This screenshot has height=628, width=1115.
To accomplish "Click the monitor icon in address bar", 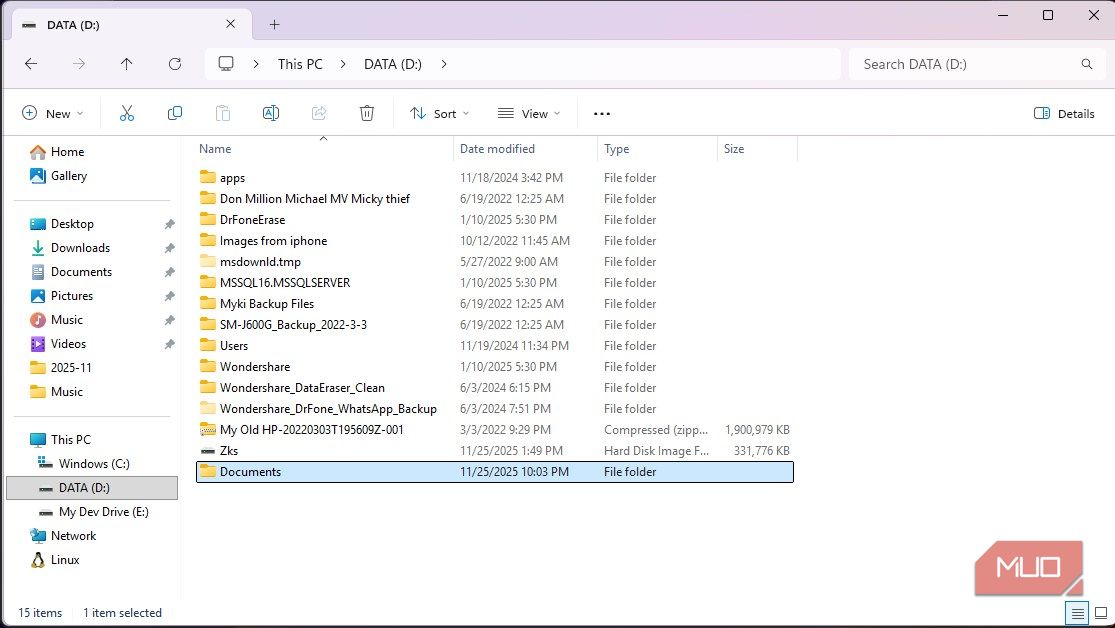I will click(x=226, y=64).
